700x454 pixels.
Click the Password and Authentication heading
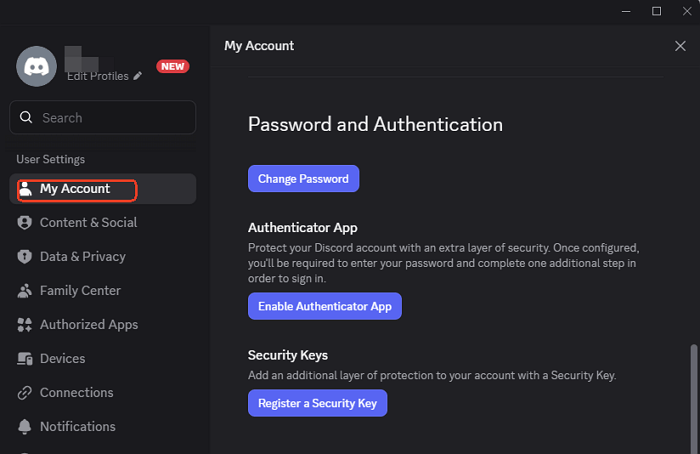[x=375, y=124]
